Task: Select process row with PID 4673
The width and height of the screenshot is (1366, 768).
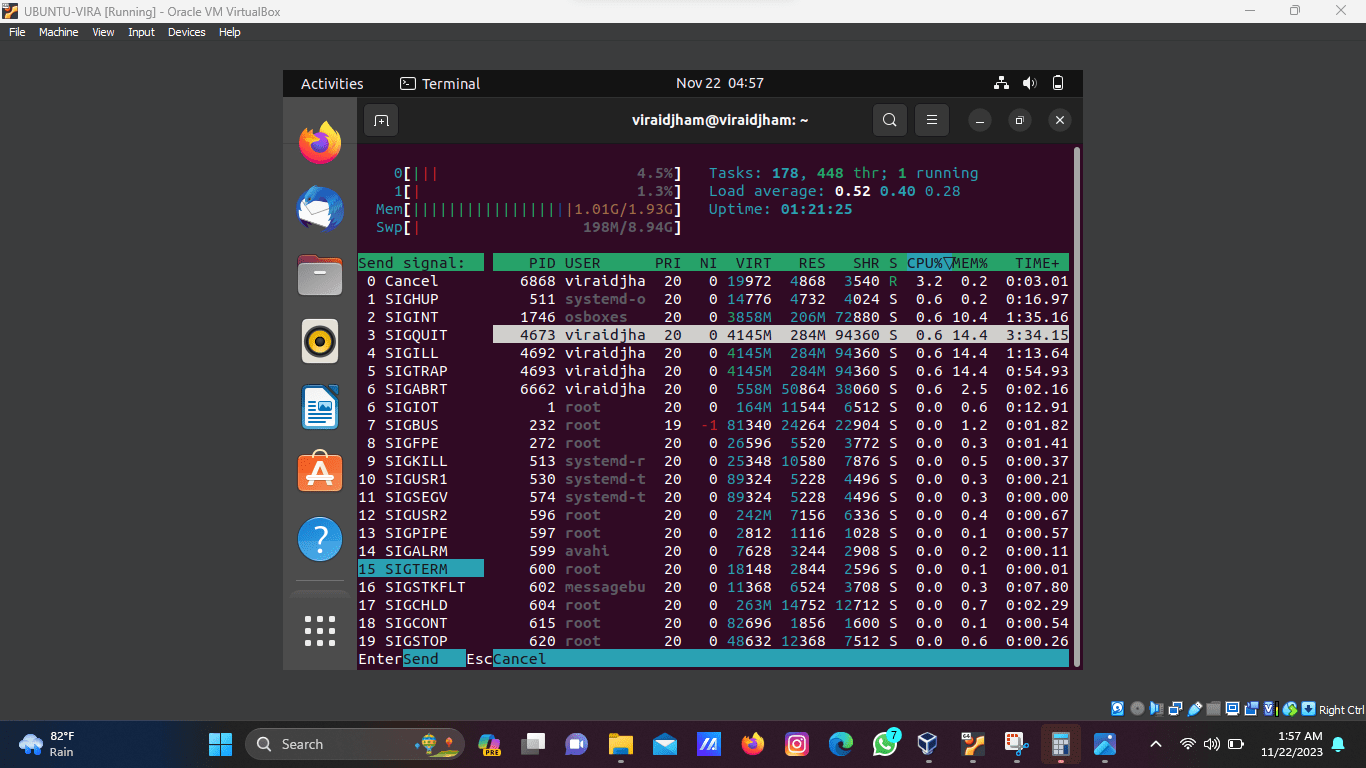Action: click(x=781, y=335)
